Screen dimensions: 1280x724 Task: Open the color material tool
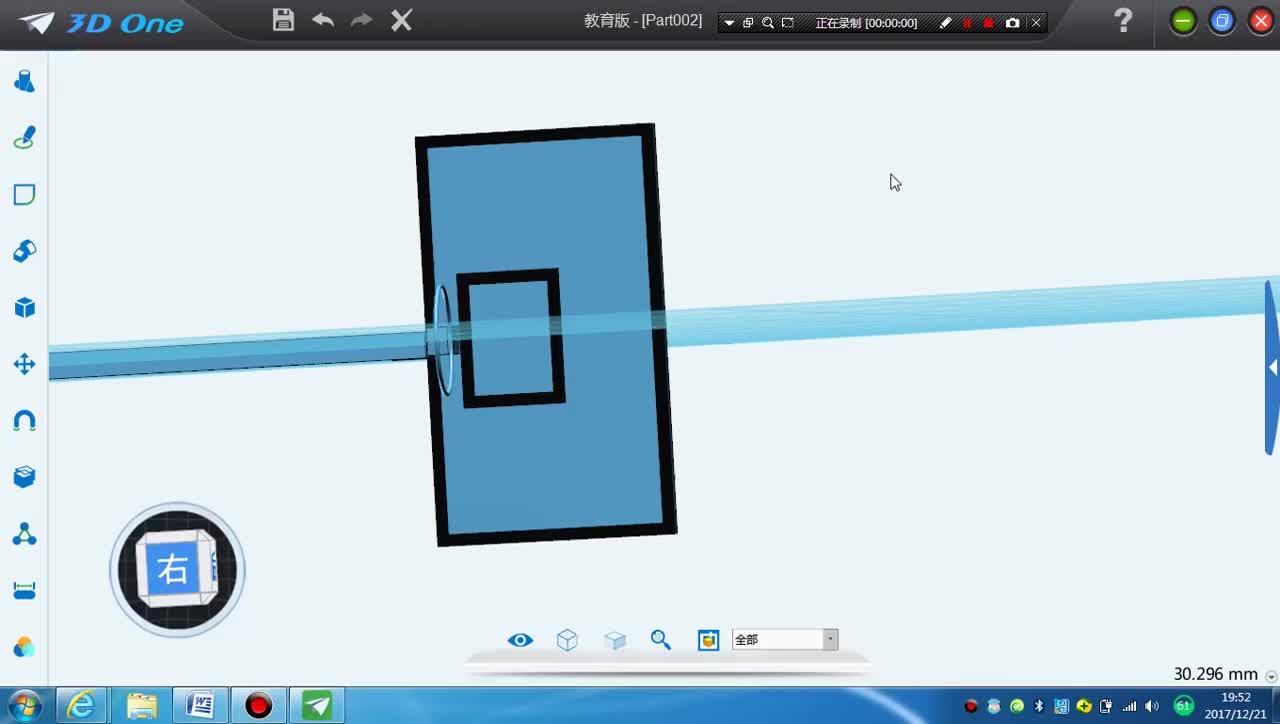pos(24,648)
